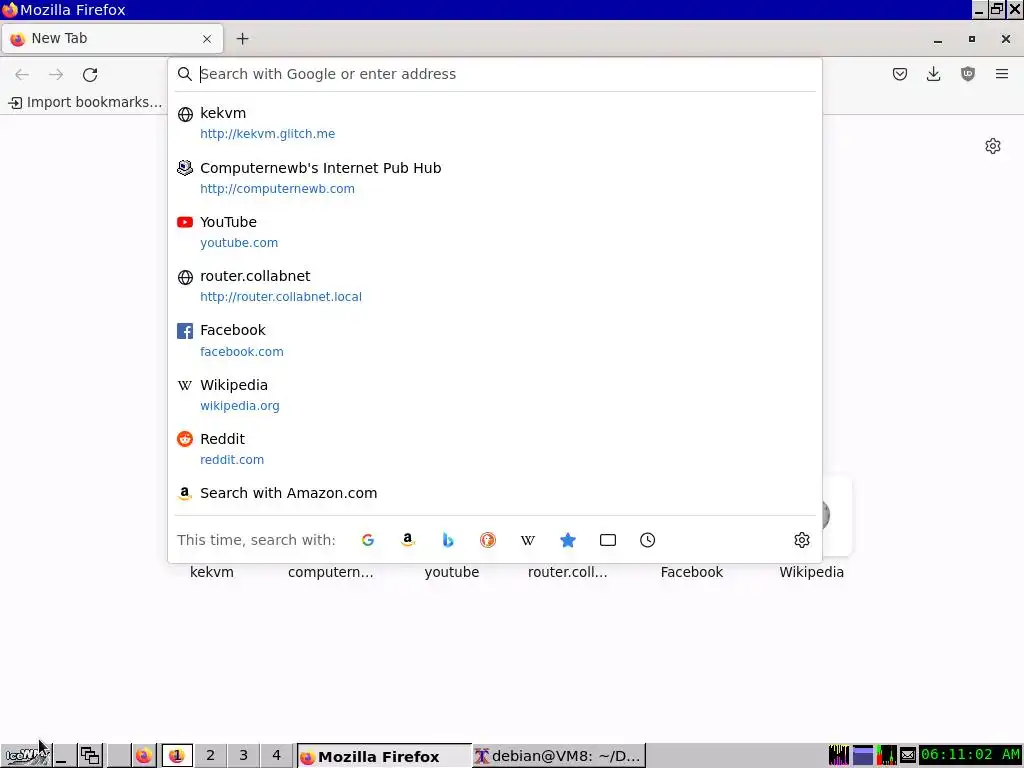Choose the Wikipedia suggestion
1024x768 pixels.
click(495, 394)
